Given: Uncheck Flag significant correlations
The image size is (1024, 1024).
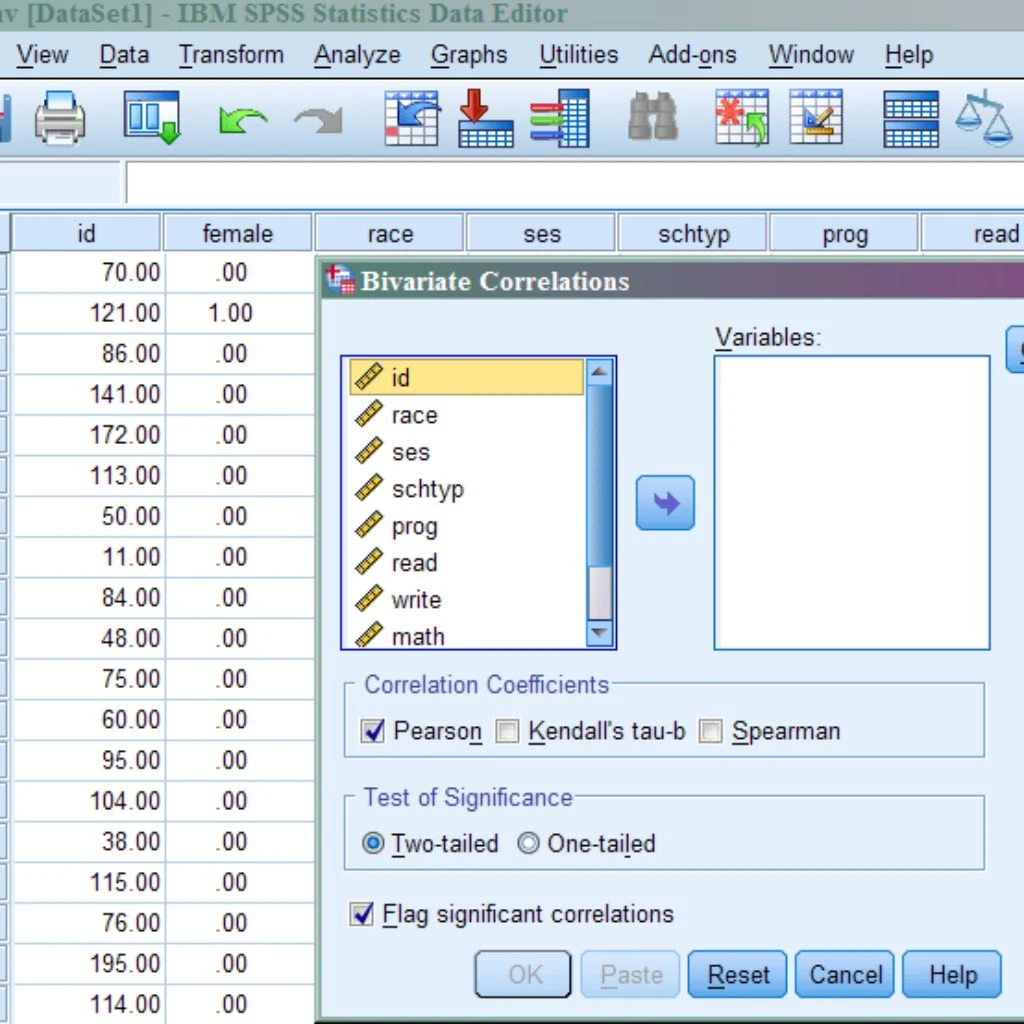Looking at the screenshot, I should [361, 914].
